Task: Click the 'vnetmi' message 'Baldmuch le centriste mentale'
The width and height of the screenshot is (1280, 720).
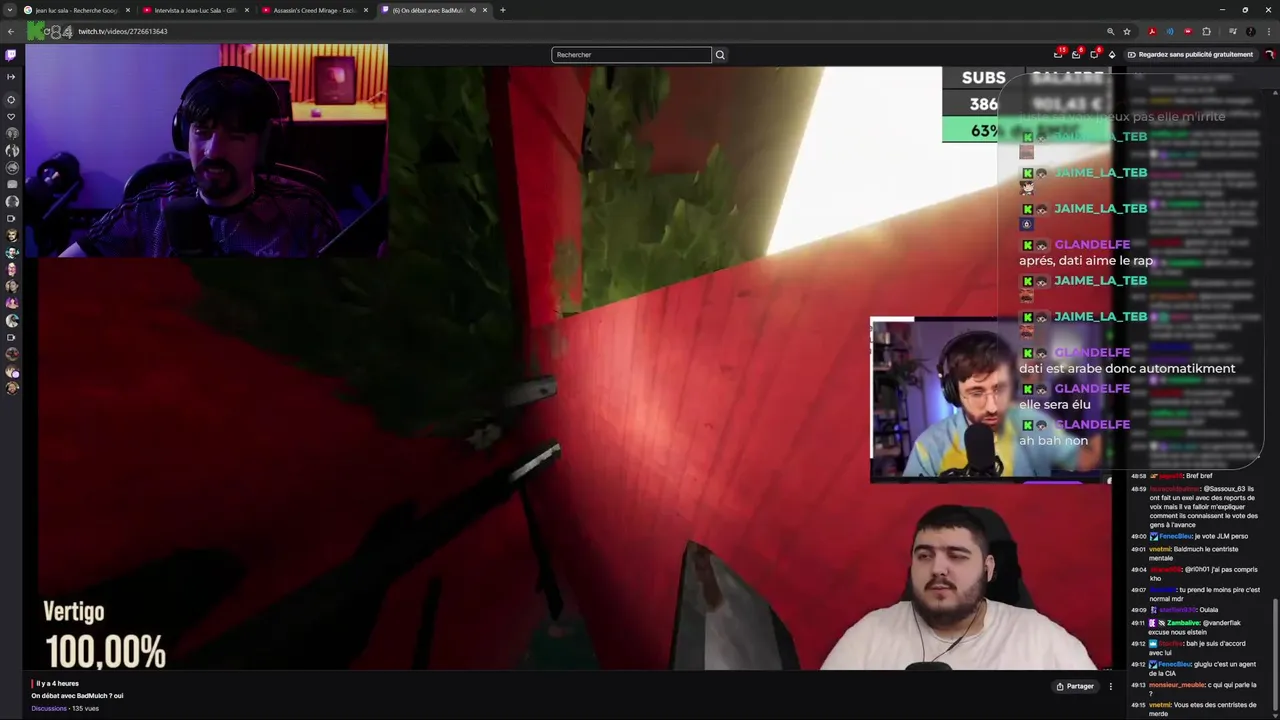Action: 1193,554
